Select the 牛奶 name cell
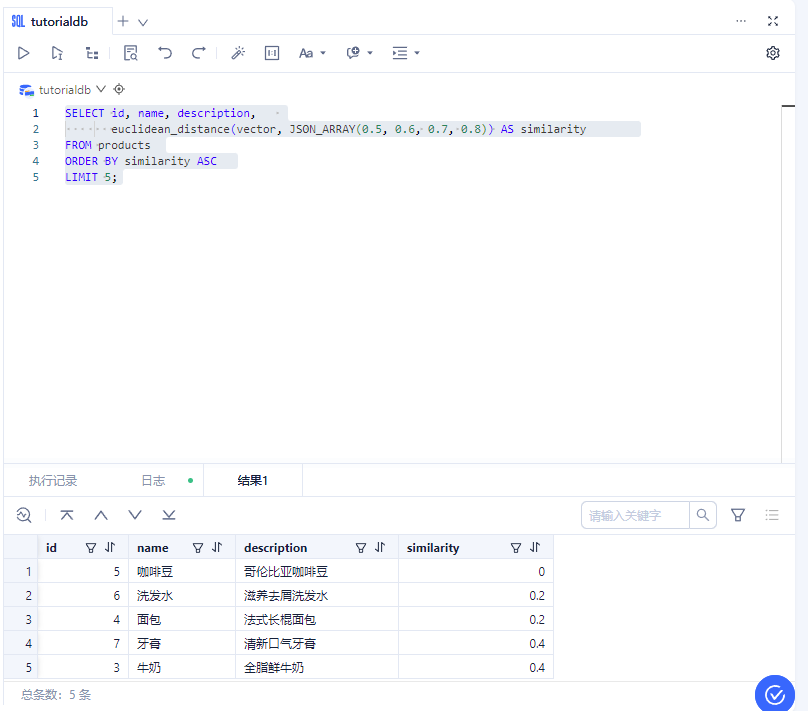The image size is (808, 711). tap(182, 668)
